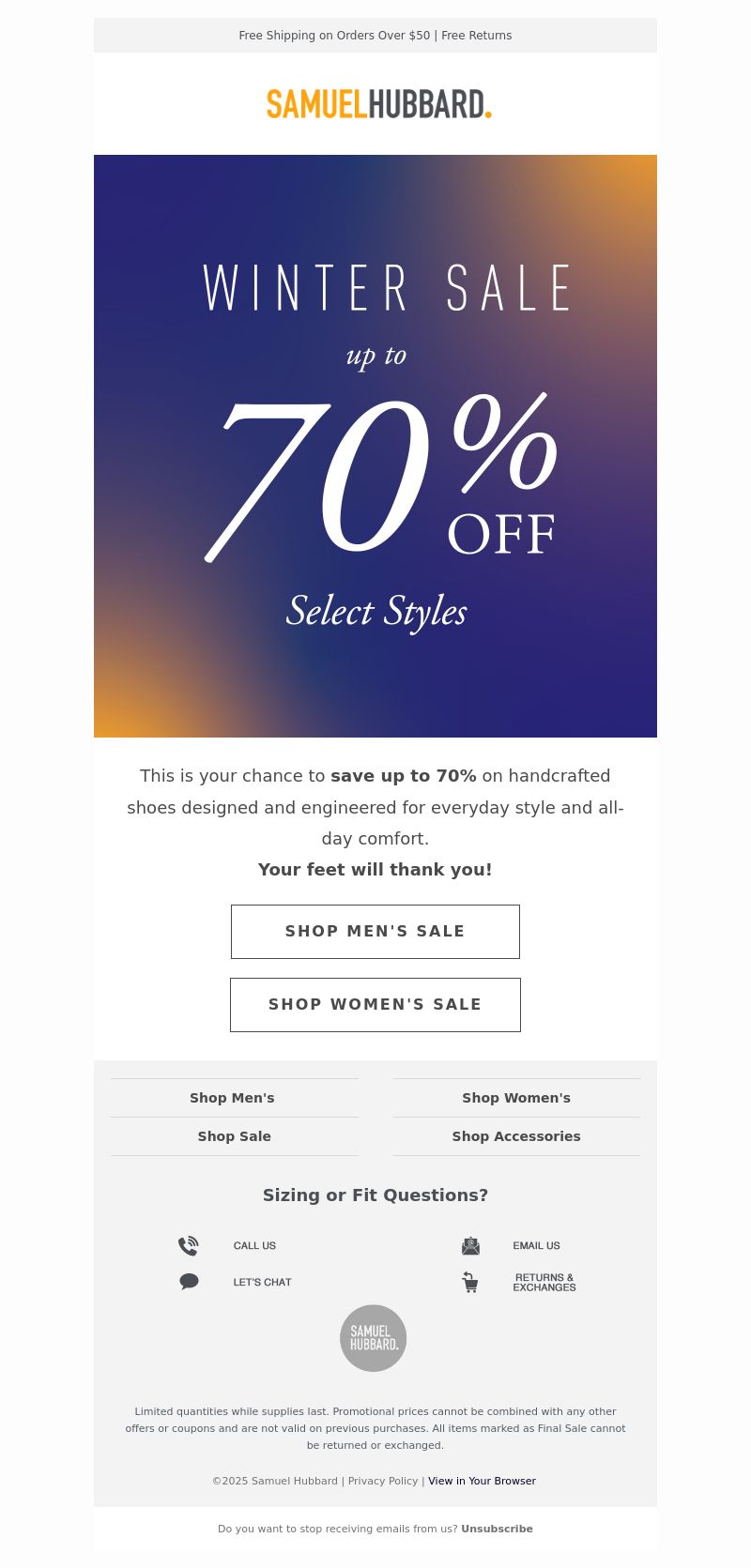Open the Shop Women's Sale button
Viewport: 751px width, 1568px height.
[375, 1005]
